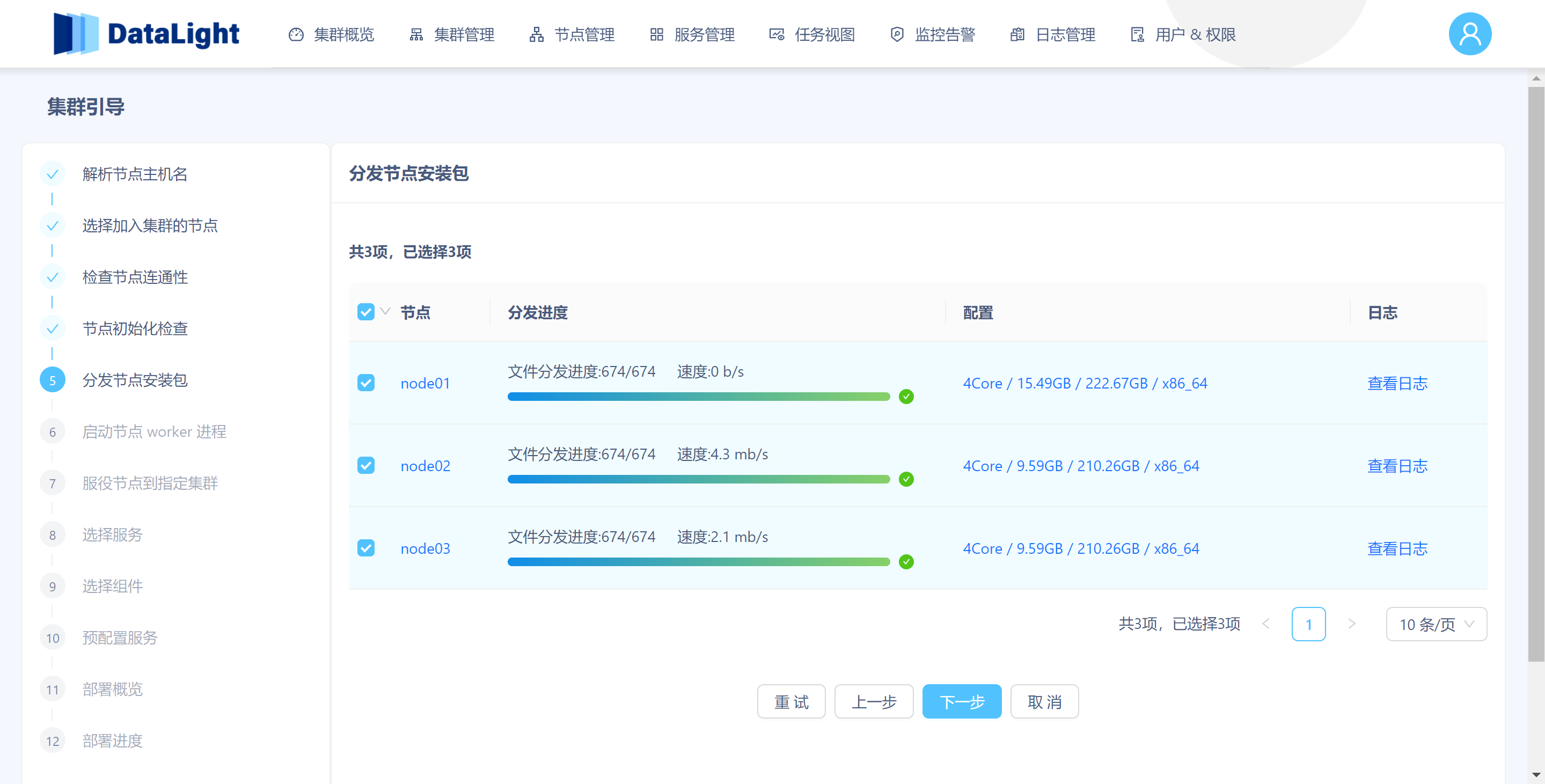This screenshot has width=1545, height=784.
Task: Click node03 green success status icon
Action: [906, 562]
